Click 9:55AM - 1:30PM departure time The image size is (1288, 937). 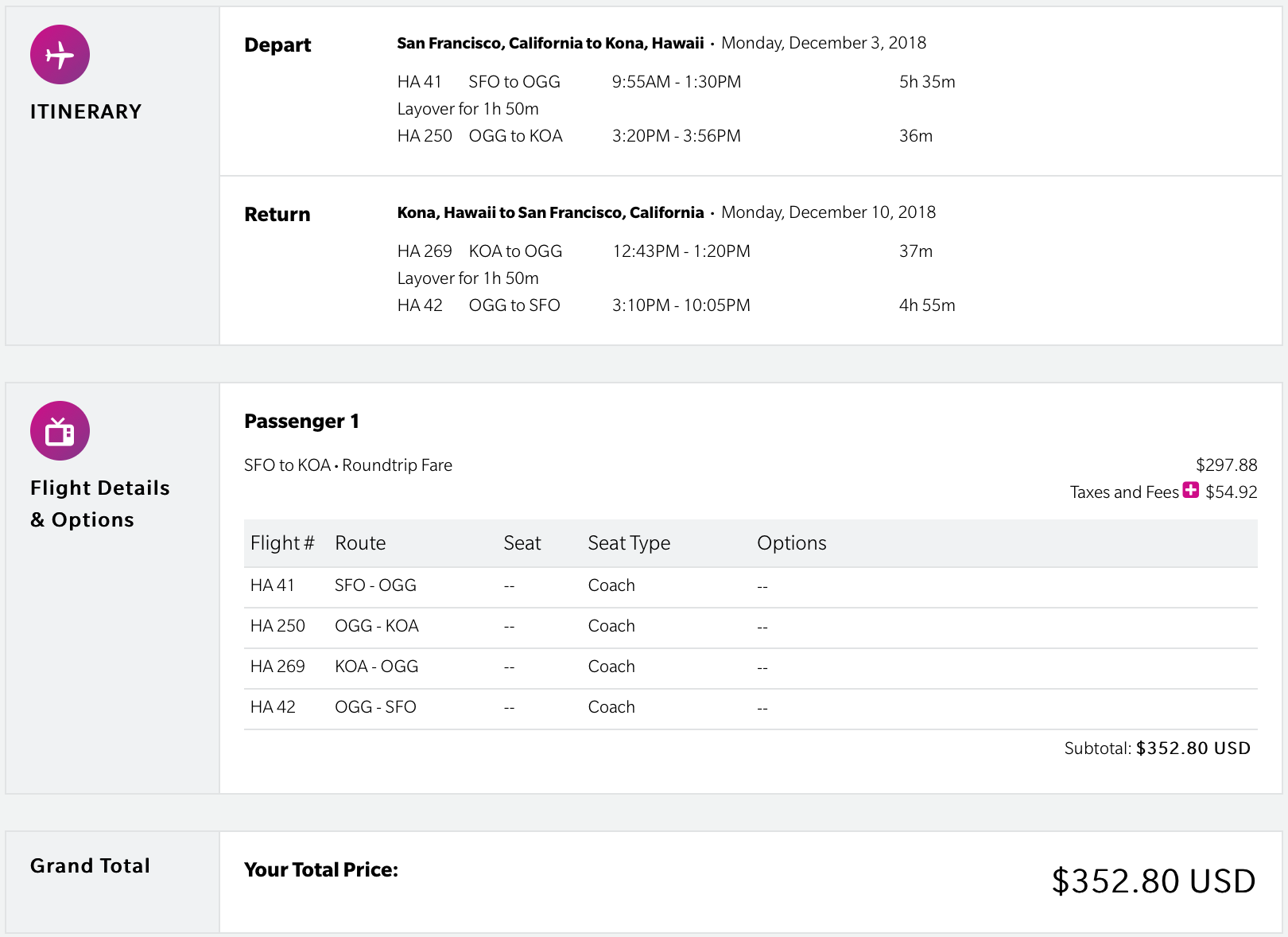click(x=677, y=82)
